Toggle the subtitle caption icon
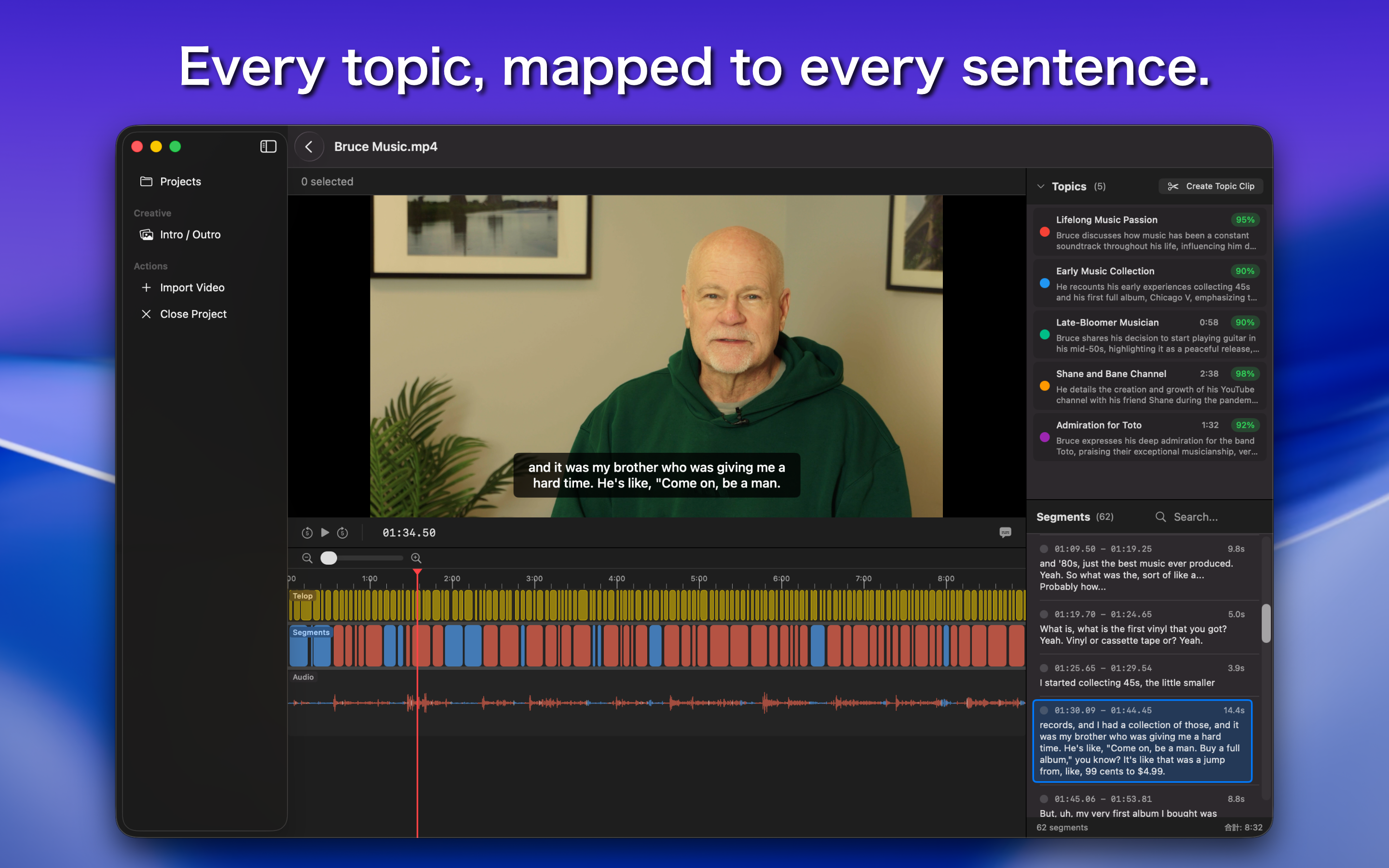 (1005, 533)
